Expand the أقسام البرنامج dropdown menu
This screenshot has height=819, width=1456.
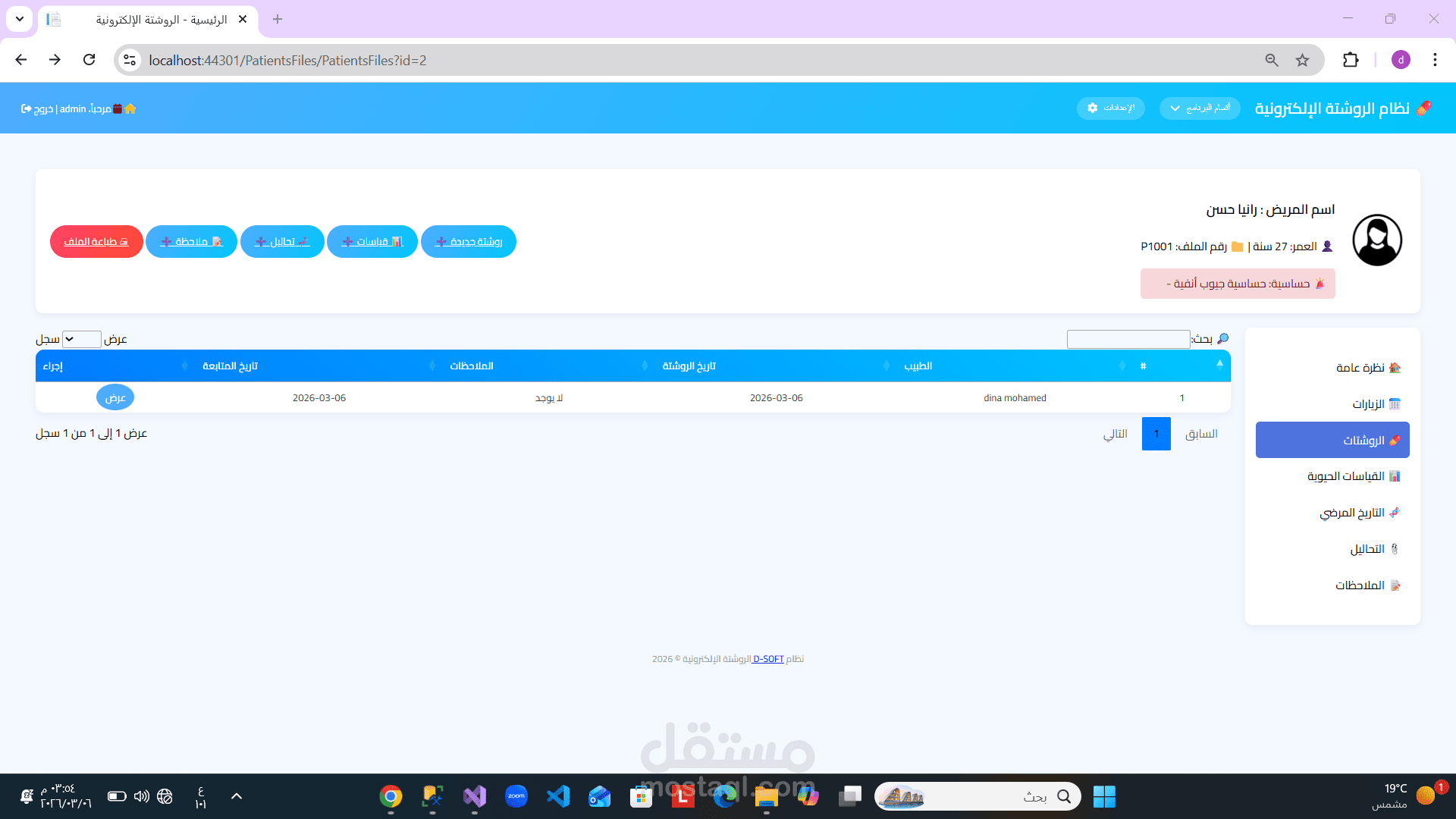pyautogui.click(x=1200, y=108)
